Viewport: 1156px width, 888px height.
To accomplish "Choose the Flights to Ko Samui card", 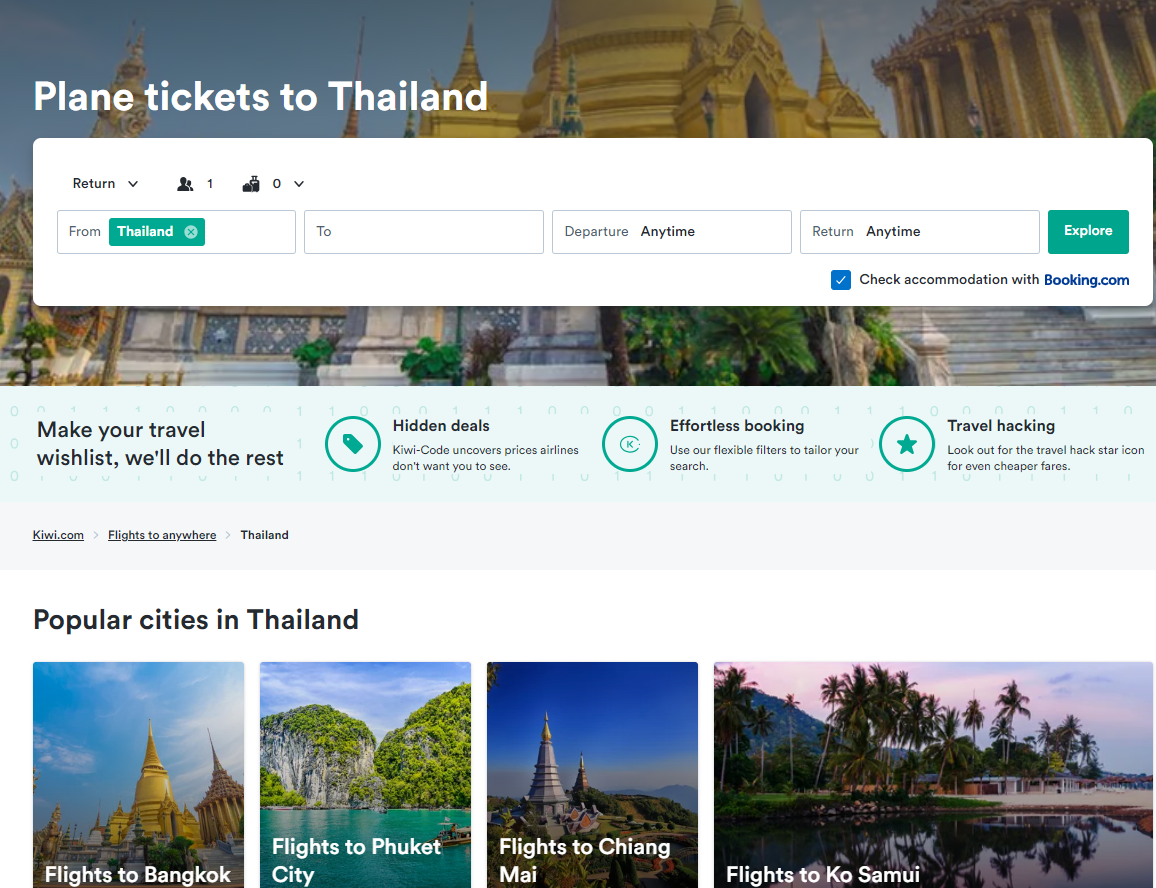I will (933, 774).
